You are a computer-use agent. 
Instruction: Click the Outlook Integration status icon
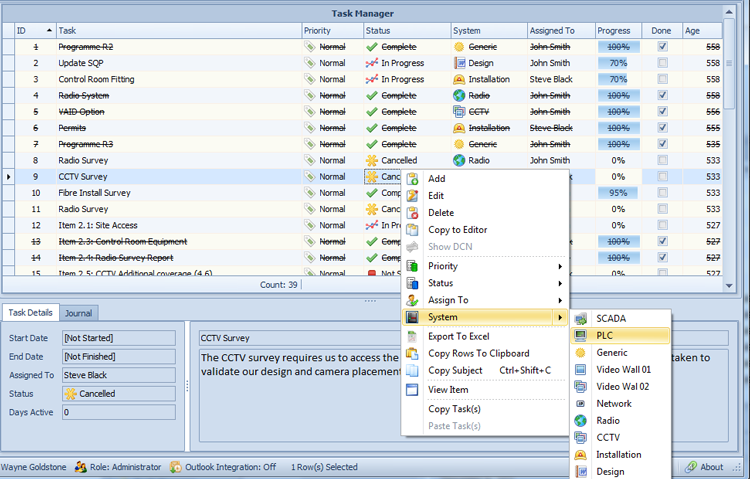point(176,467)
